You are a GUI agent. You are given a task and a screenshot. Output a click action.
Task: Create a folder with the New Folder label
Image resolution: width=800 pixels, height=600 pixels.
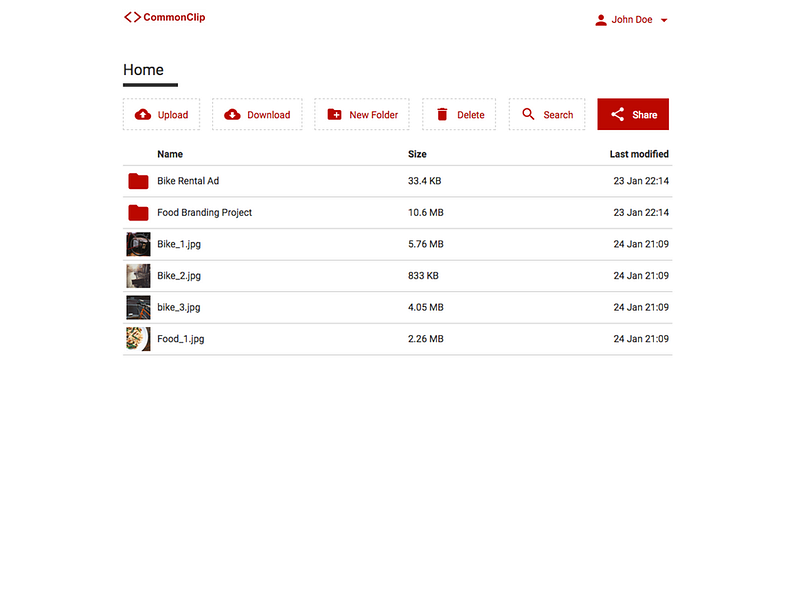coord(373,115)
